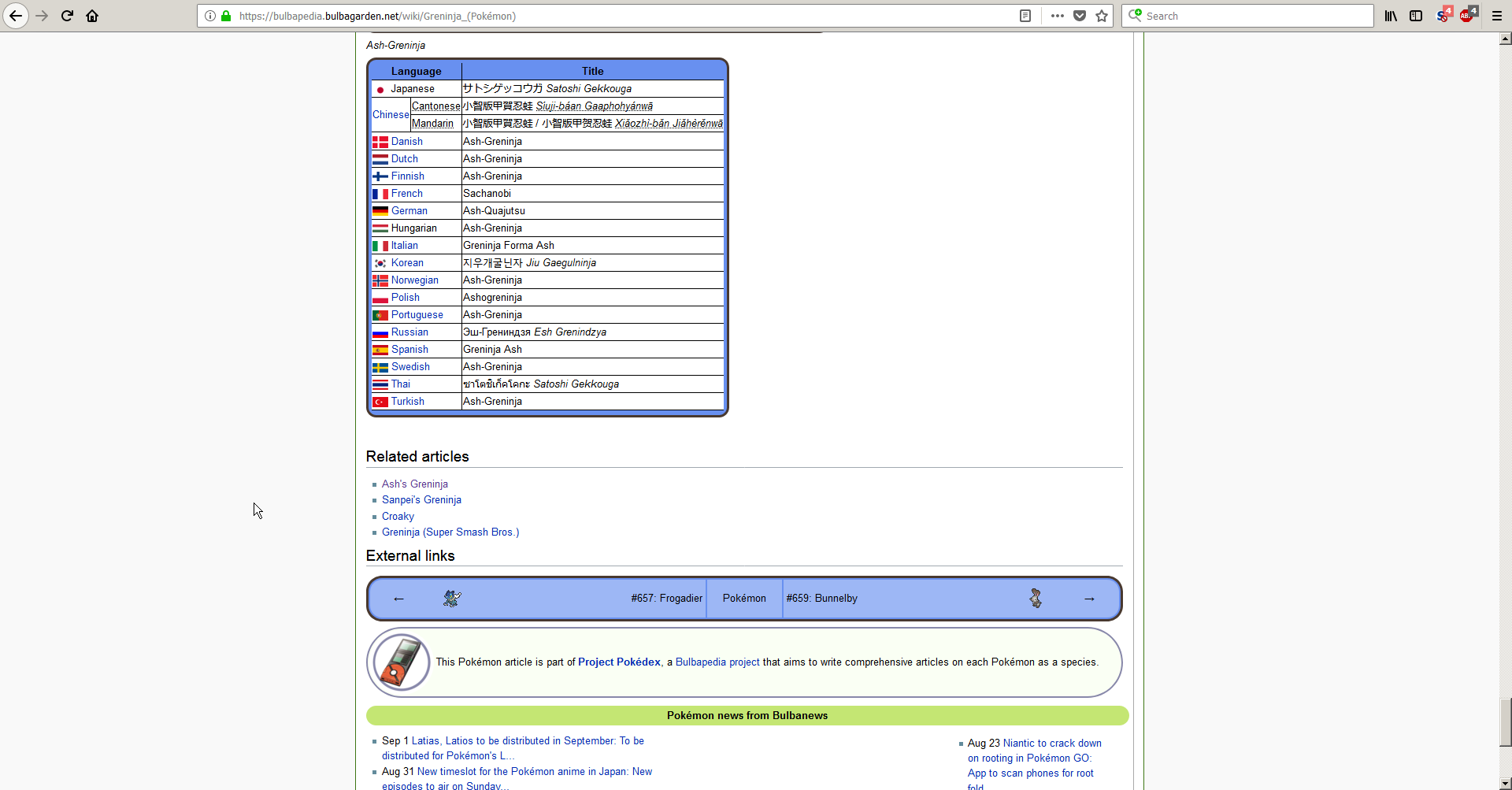Click the Bunnelby sprite icon
Viewport: 1512px width, 790px height.
1036,599
